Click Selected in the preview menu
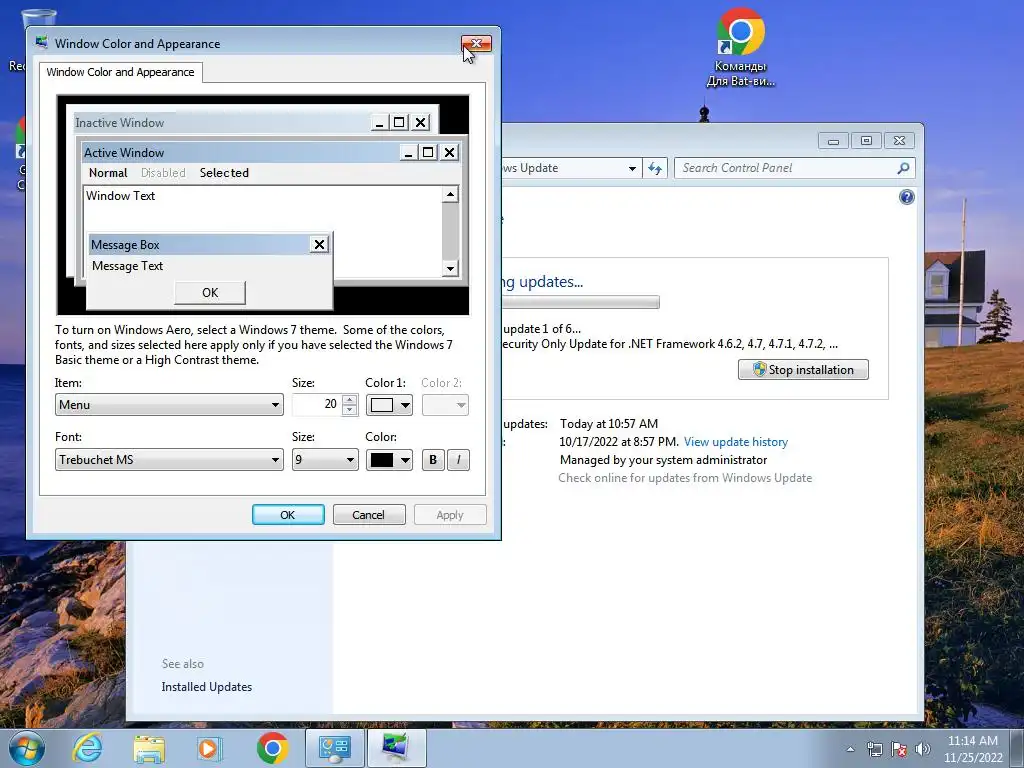This screenshot has width=1024, height=768. tap(224, 172)
